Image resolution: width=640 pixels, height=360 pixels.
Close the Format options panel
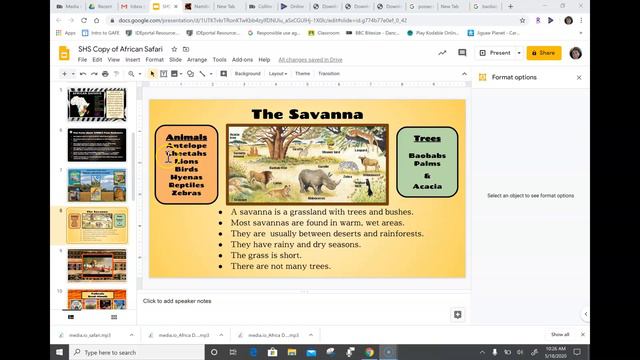coord(579,78)
